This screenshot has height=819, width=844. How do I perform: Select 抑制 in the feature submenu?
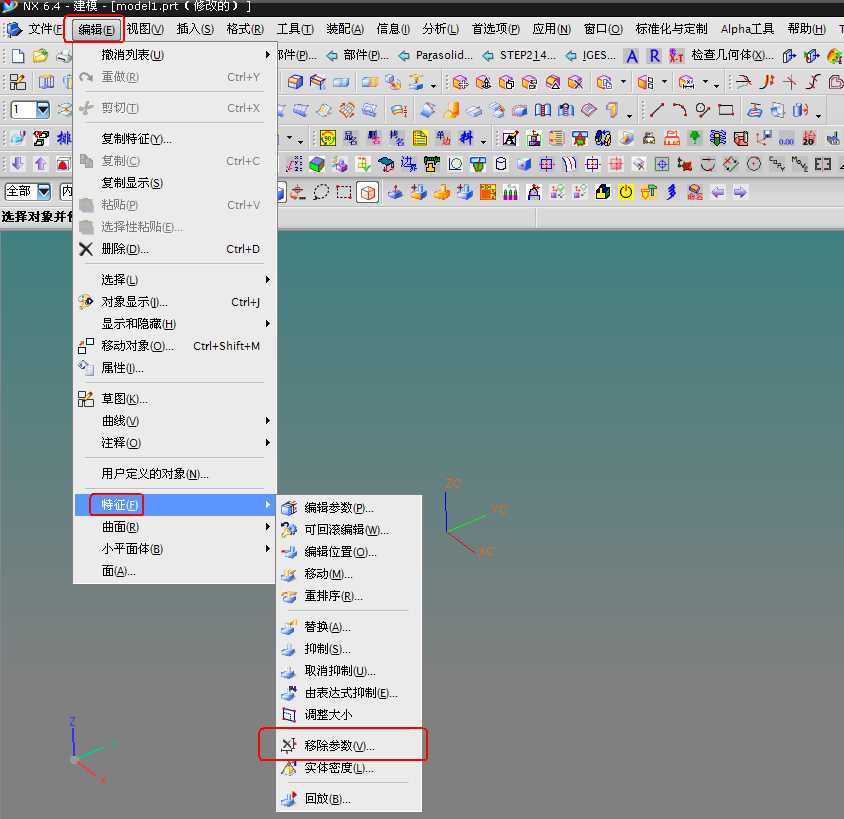(x=349, y=649)
